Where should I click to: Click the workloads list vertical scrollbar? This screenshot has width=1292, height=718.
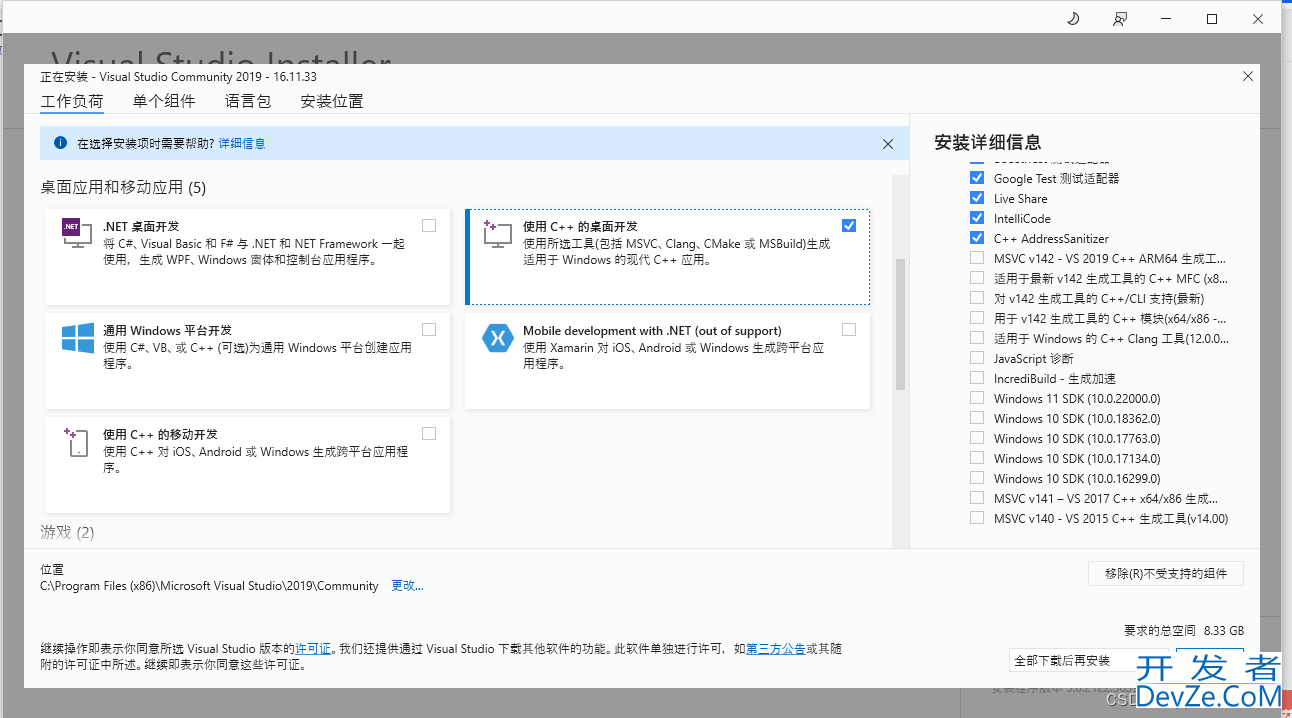[900, 324]
